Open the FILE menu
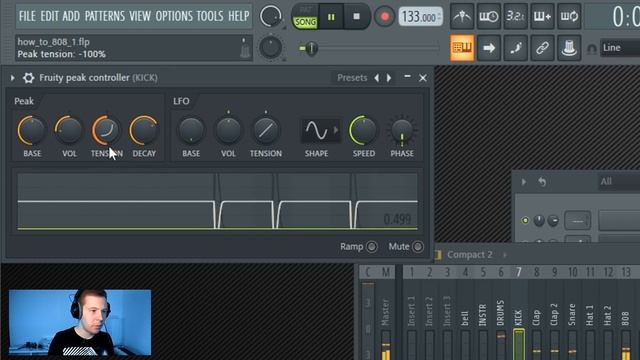 point(27,16)
